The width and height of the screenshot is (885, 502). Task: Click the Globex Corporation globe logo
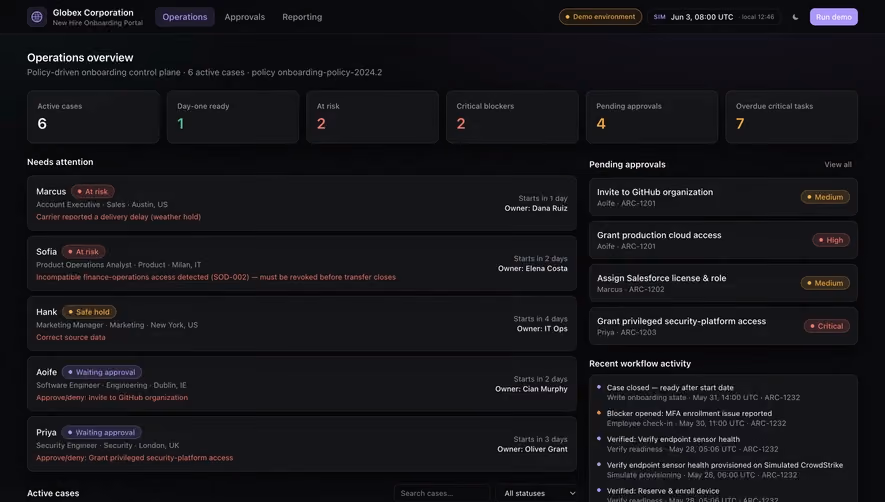(37, 17)
